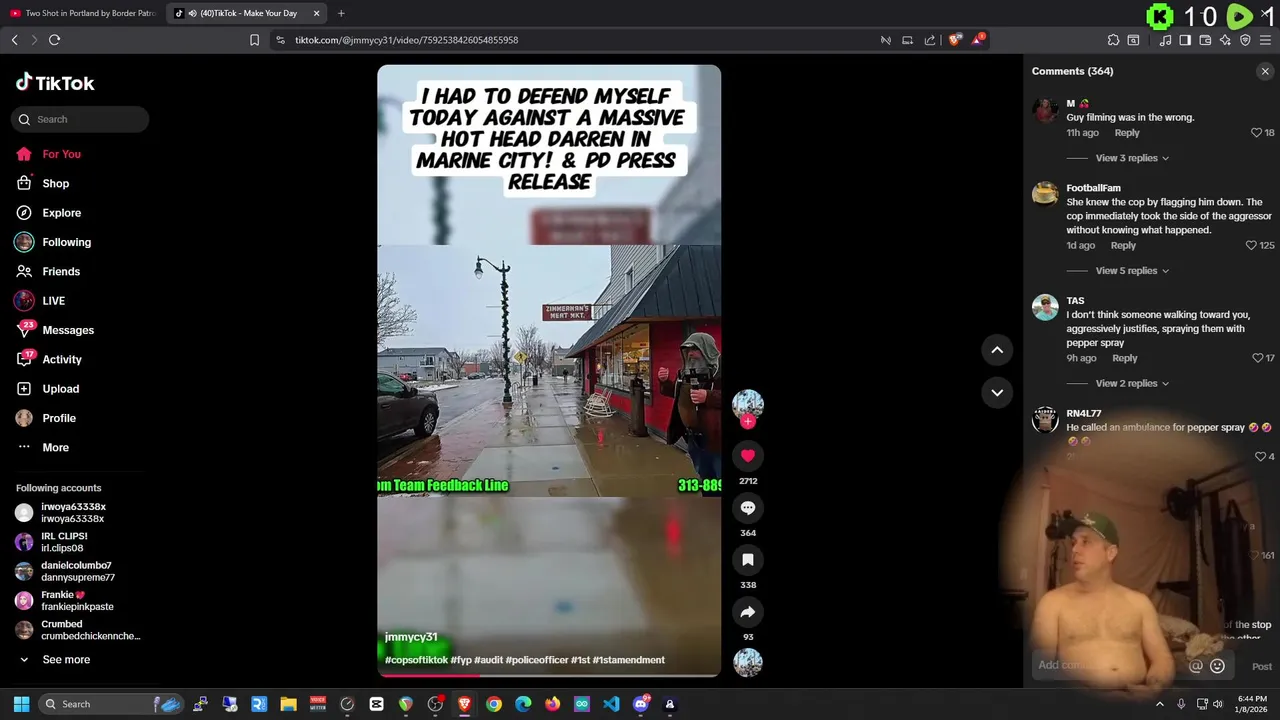The height and width of the screenshot is (720, 1280).
Task: Open new browser tab
Action: 341,13
